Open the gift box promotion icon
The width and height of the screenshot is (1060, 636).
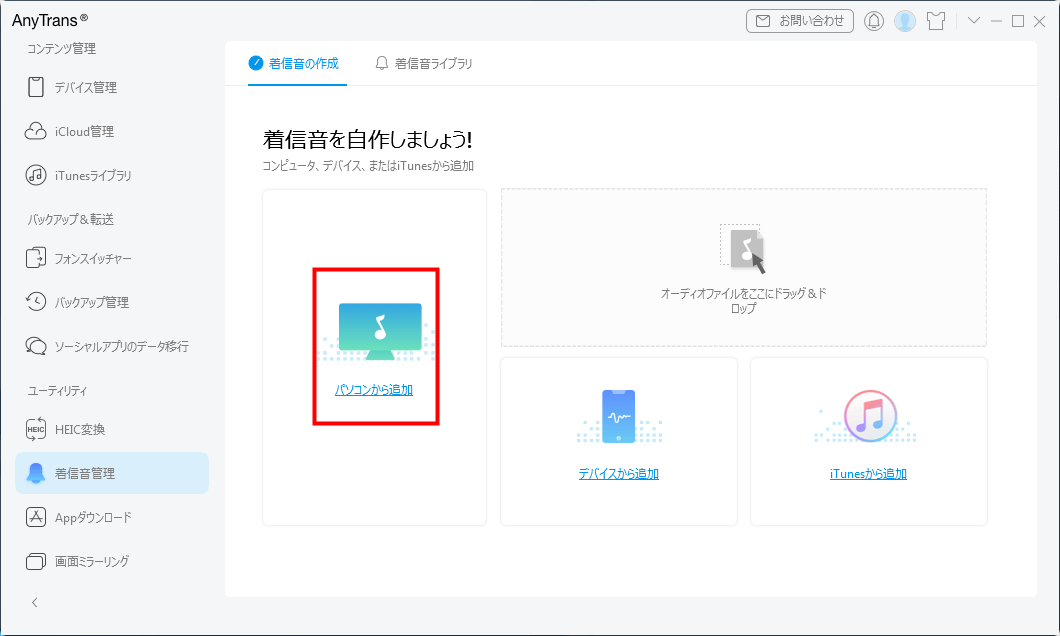coord(936,20)
